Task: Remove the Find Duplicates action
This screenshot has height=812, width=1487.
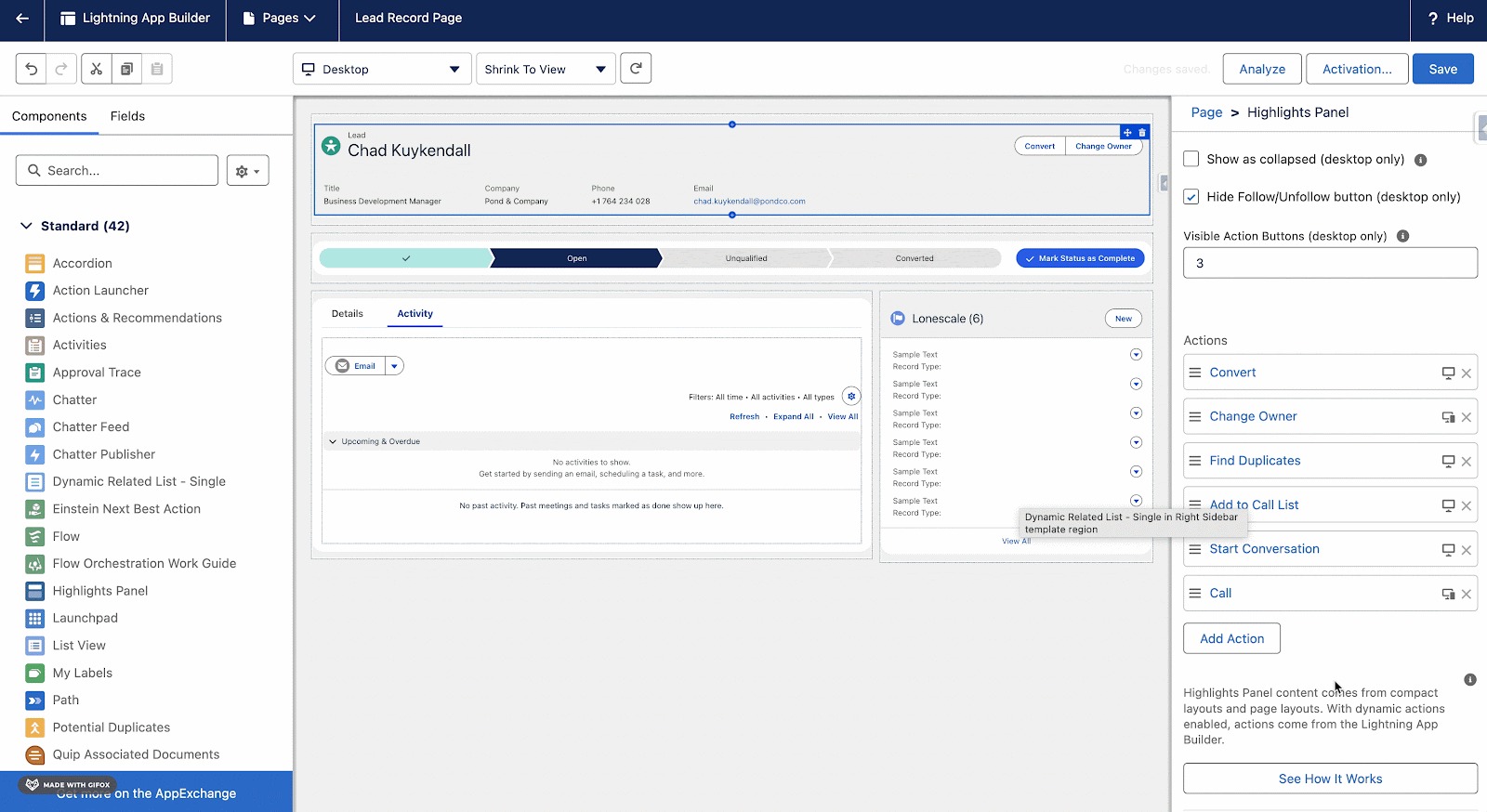Action: coord(1466,462)
